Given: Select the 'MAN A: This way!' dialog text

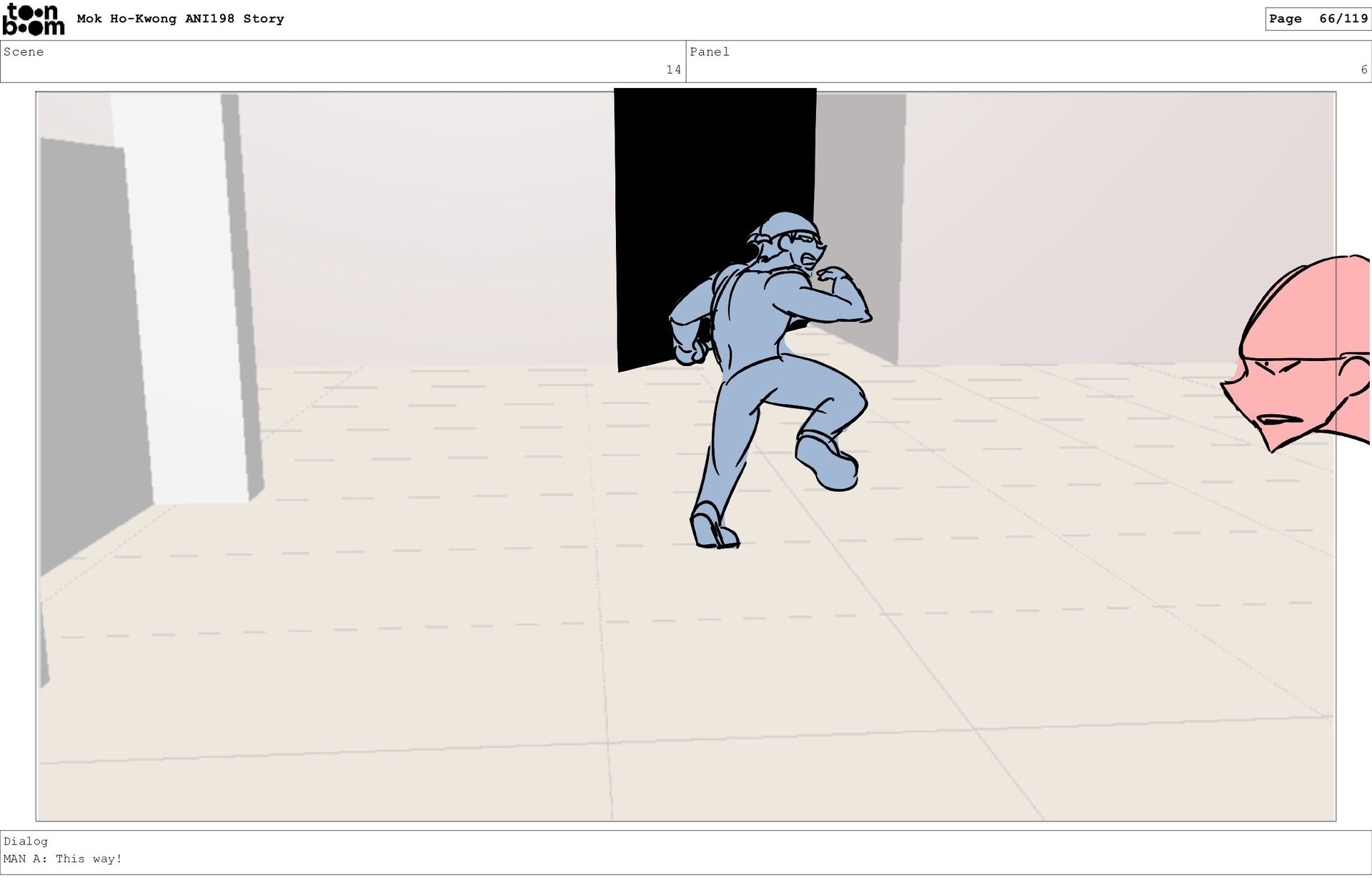Looking at the screenshot, I should (x=63, y=859).
